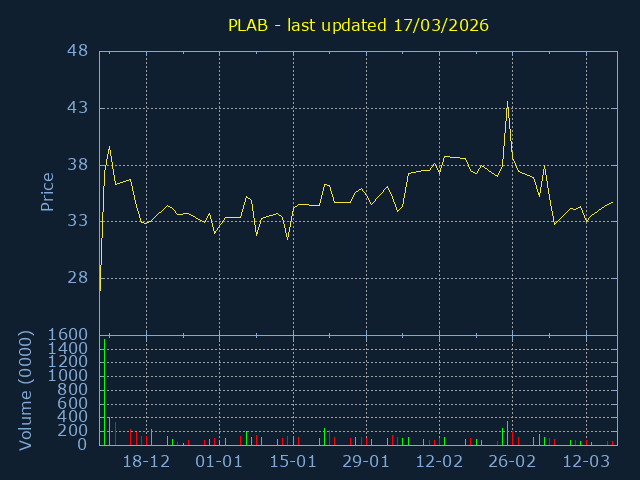Click the PLAB last updated chart title

(x=358, y=25)
